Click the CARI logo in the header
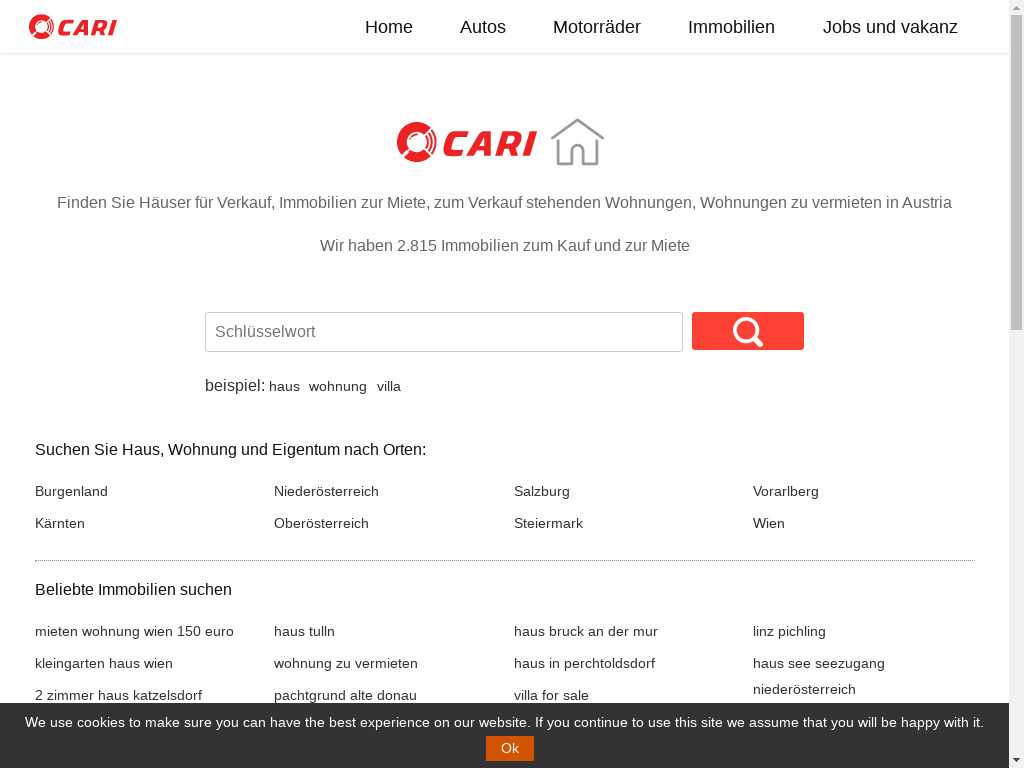Screen dimensions: 1024x768 coord(72,27)
